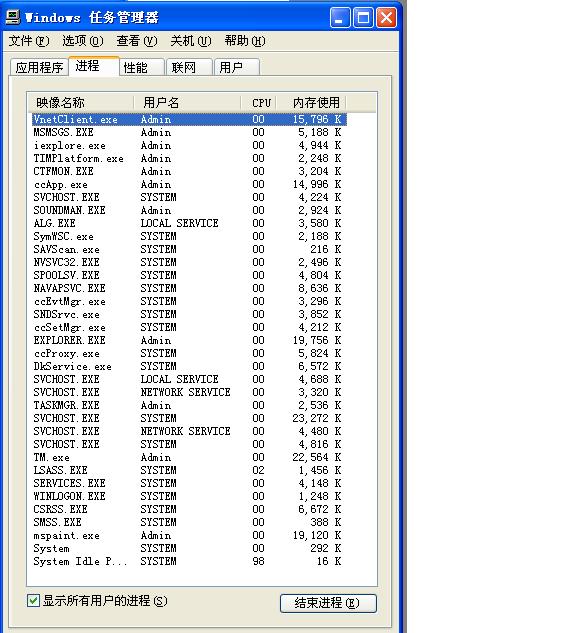
Task: Toggle 显示所有用户的进程 checkbox
Action: coord(33,601)
